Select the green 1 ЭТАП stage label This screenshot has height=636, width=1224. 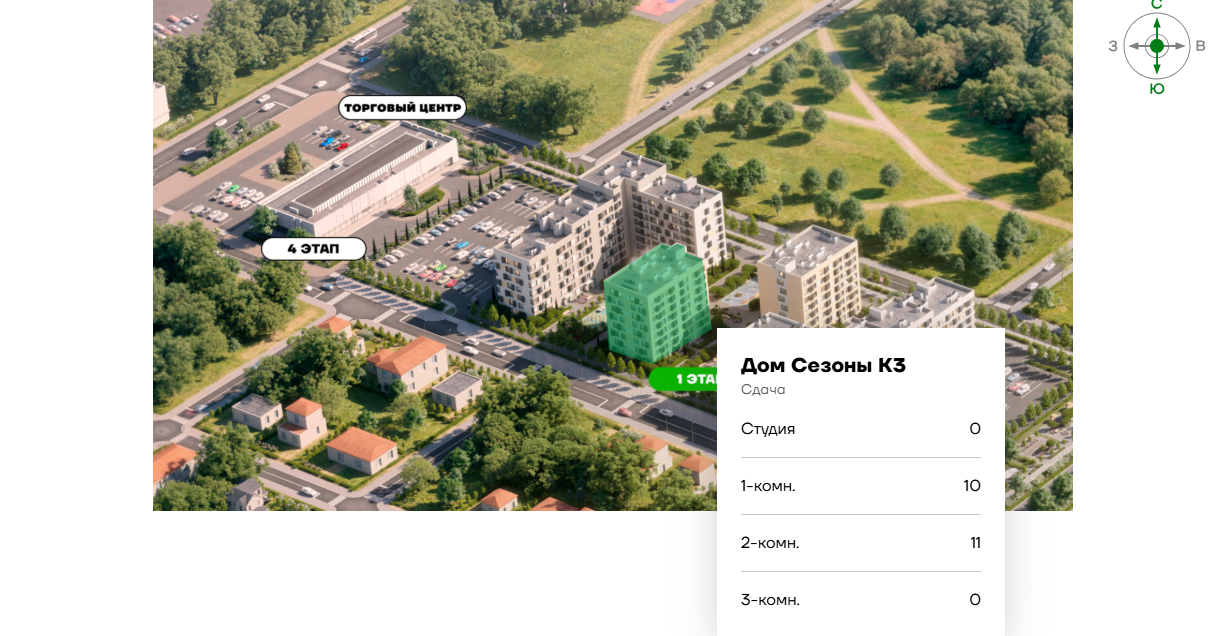pos(685,379)
